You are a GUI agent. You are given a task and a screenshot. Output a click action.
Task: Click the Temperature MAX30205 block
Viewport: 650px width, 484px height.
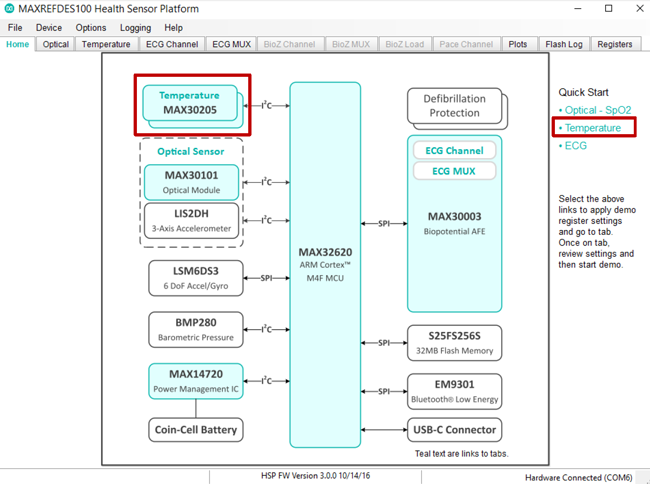tap(190, 103)
